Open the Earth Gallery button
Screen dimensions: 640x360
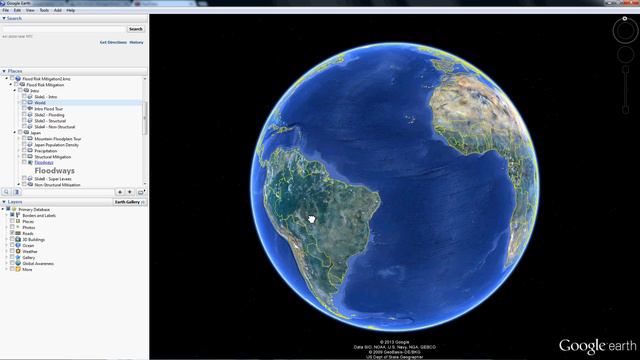129,202
